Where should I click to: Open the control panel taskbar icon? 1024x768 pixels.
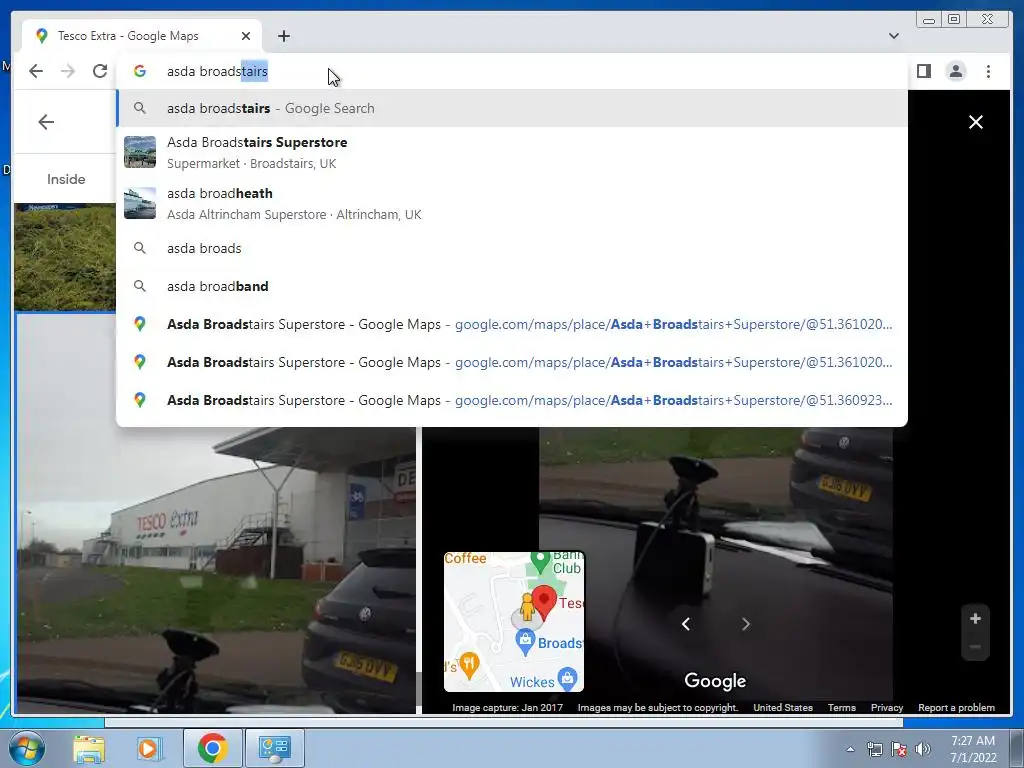pos(274,748)
